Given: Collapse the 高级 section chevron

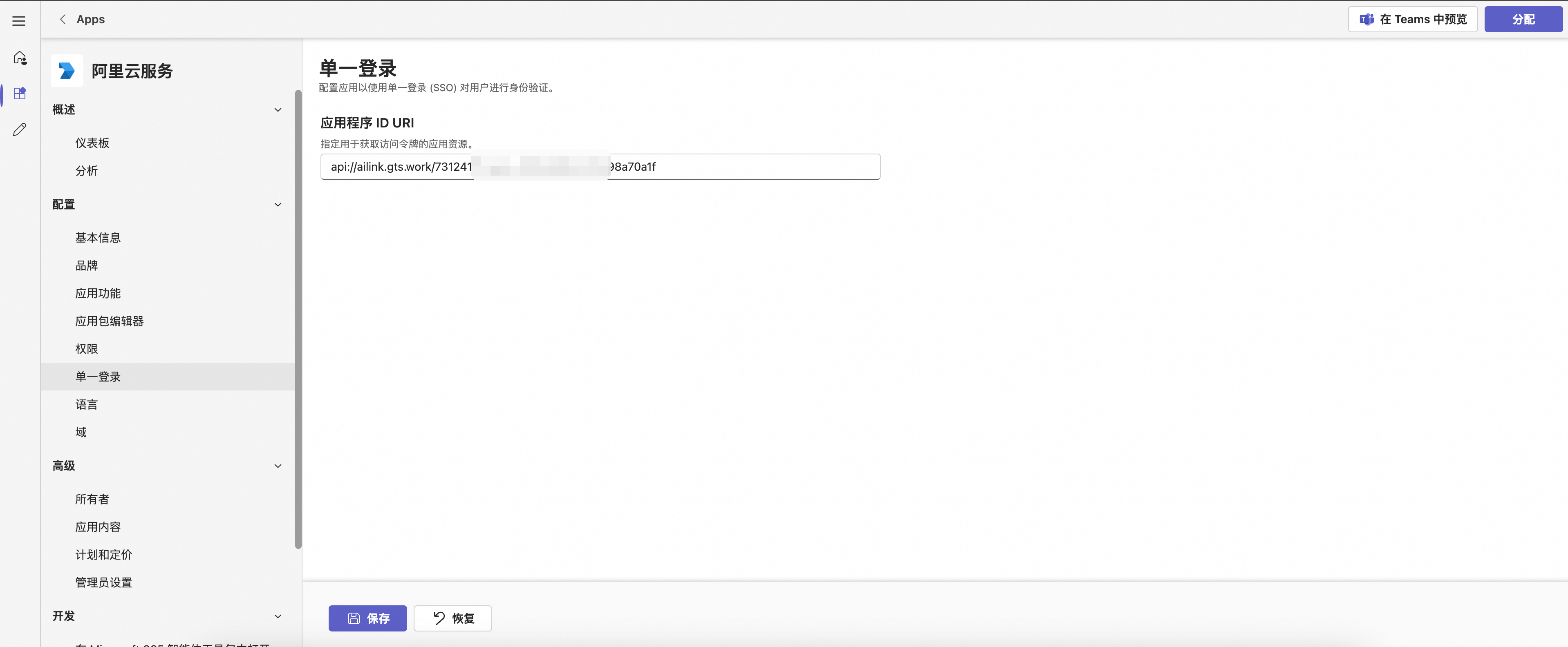Looking at the screenshot, I should pos(278,466).
